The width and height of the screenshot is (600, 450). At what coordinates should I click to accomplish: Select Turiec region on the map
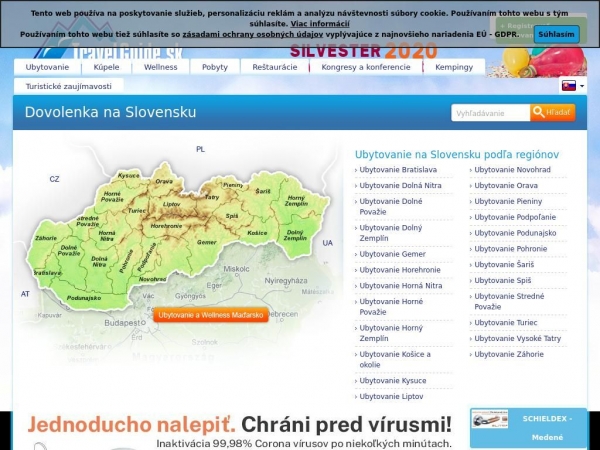[x=137, y=210]
